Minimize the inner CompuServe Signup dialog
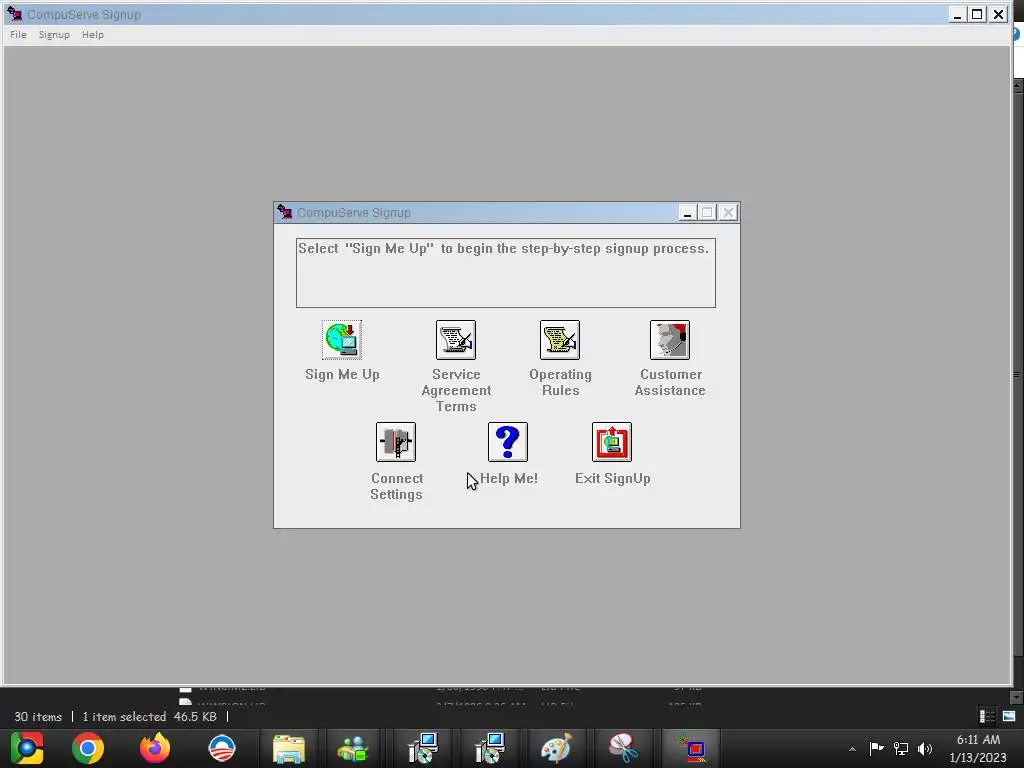Screen dimensions: 1024x768 tap(687, 213)
